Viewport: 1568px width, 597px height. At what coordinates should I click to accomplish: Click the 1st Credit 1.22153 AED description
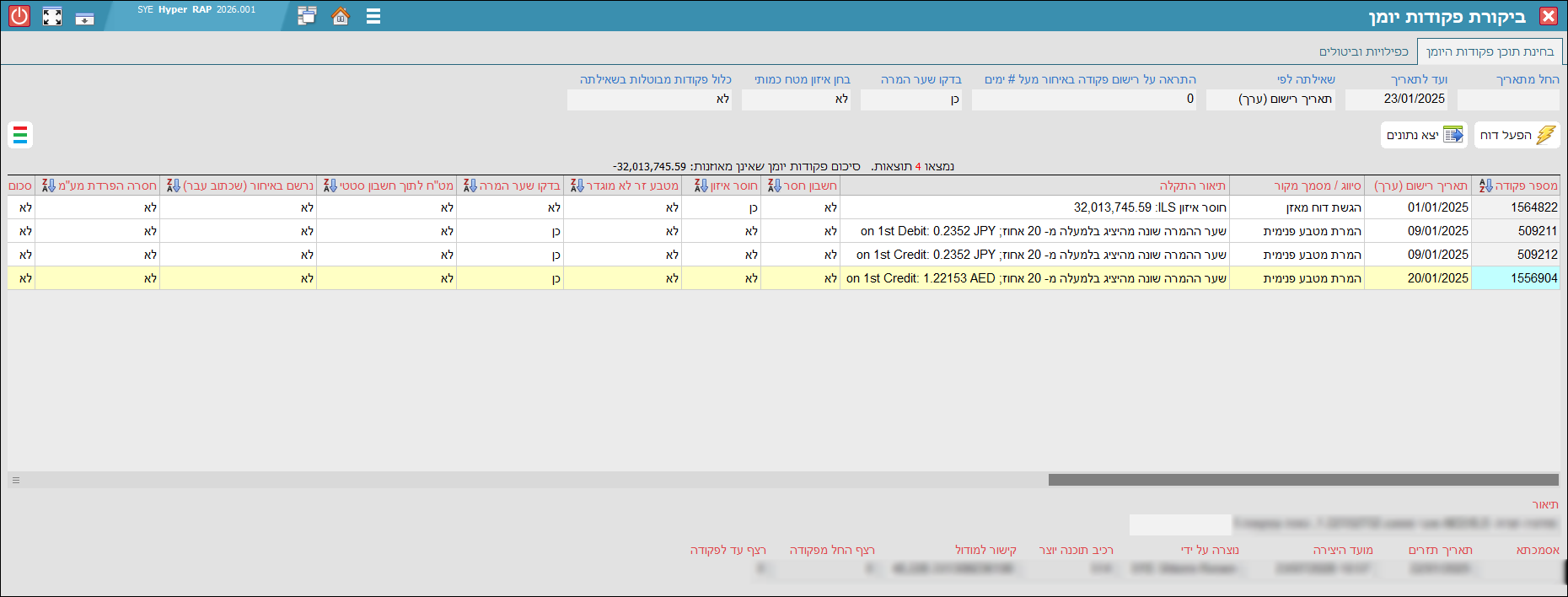click(x=1035, y=278)
